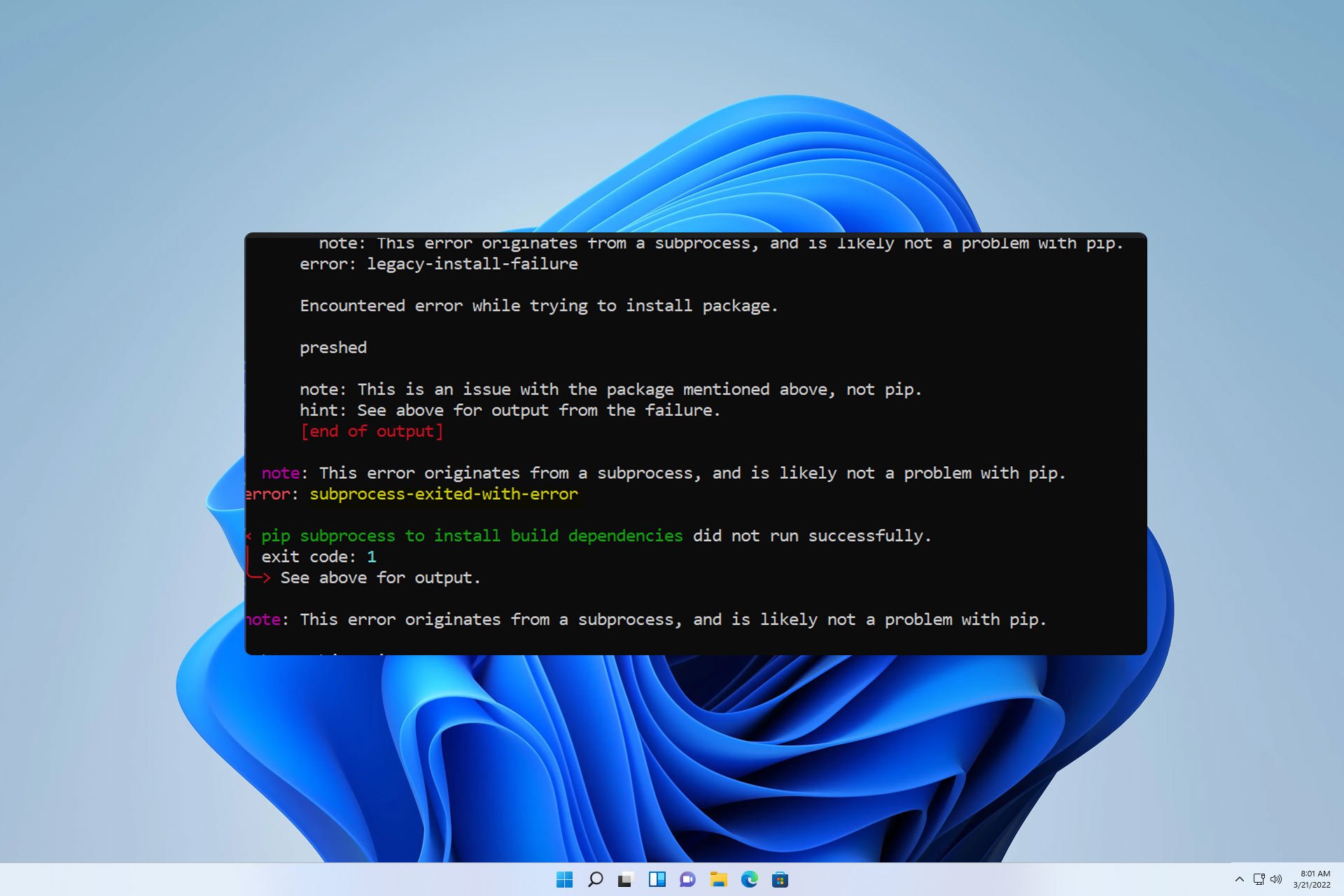Click the 'error: legacy-install-failure' line
The image size is (1344, 896).
[439, 264]
